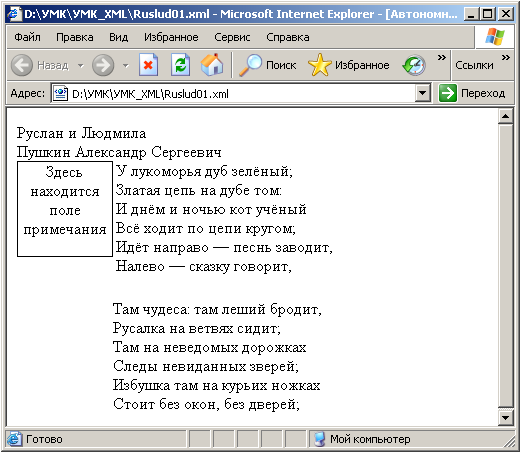The height and width of the screenshot is (453, 521).
Task: Click the scrollbar up arrow
Action: [505, 116]
